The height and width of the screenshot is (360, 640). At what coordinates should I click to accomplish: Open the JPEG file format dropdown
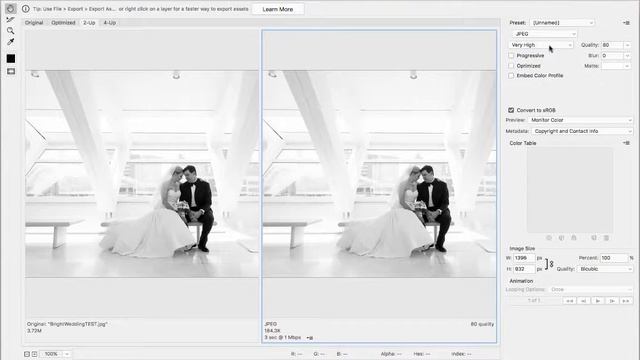pyautogui.click(x=544, y=34)
